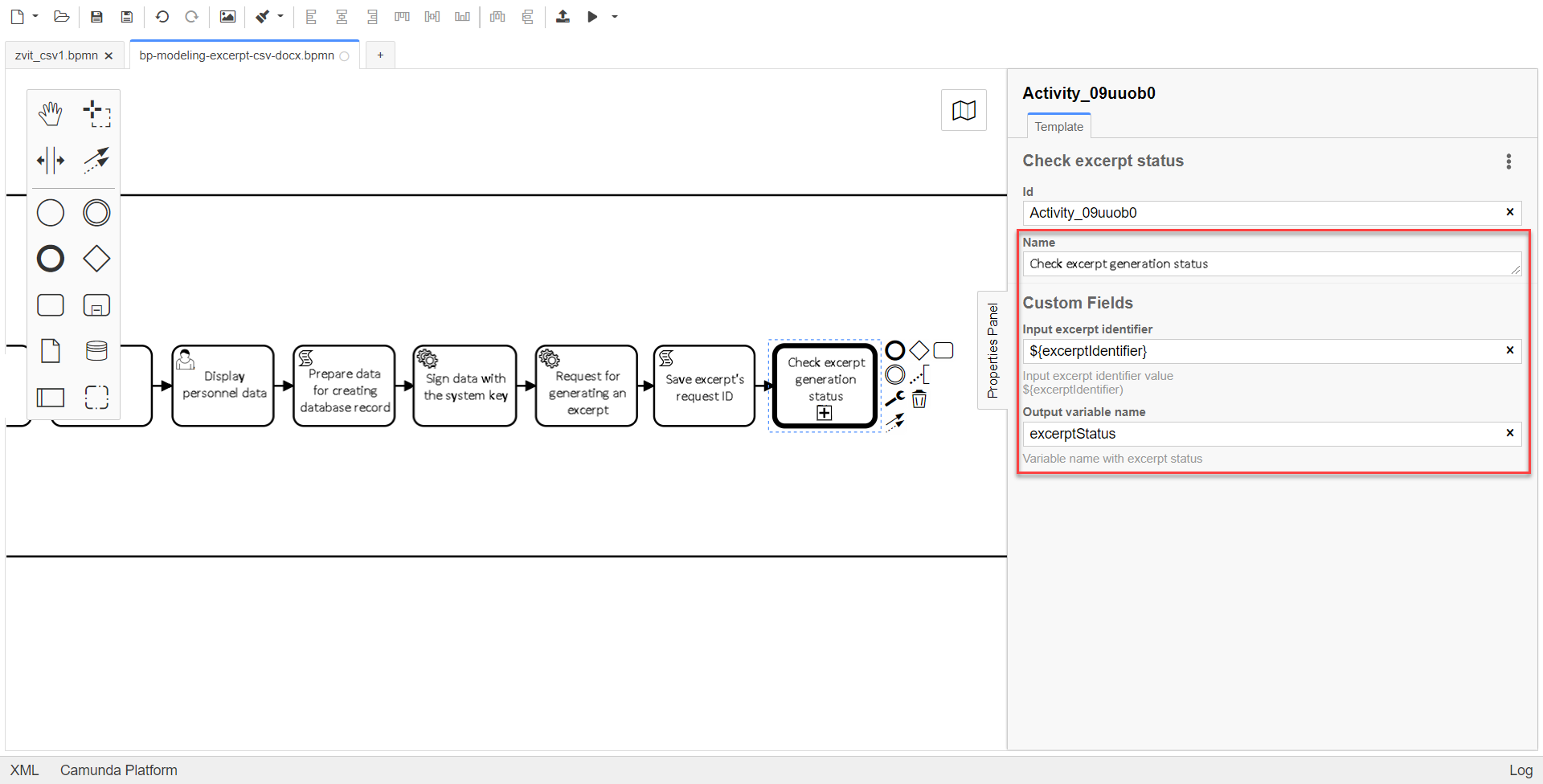Viewport: 1543px width, 784px height.
Task: Click the start instance play icon
Action: [592, 16]
